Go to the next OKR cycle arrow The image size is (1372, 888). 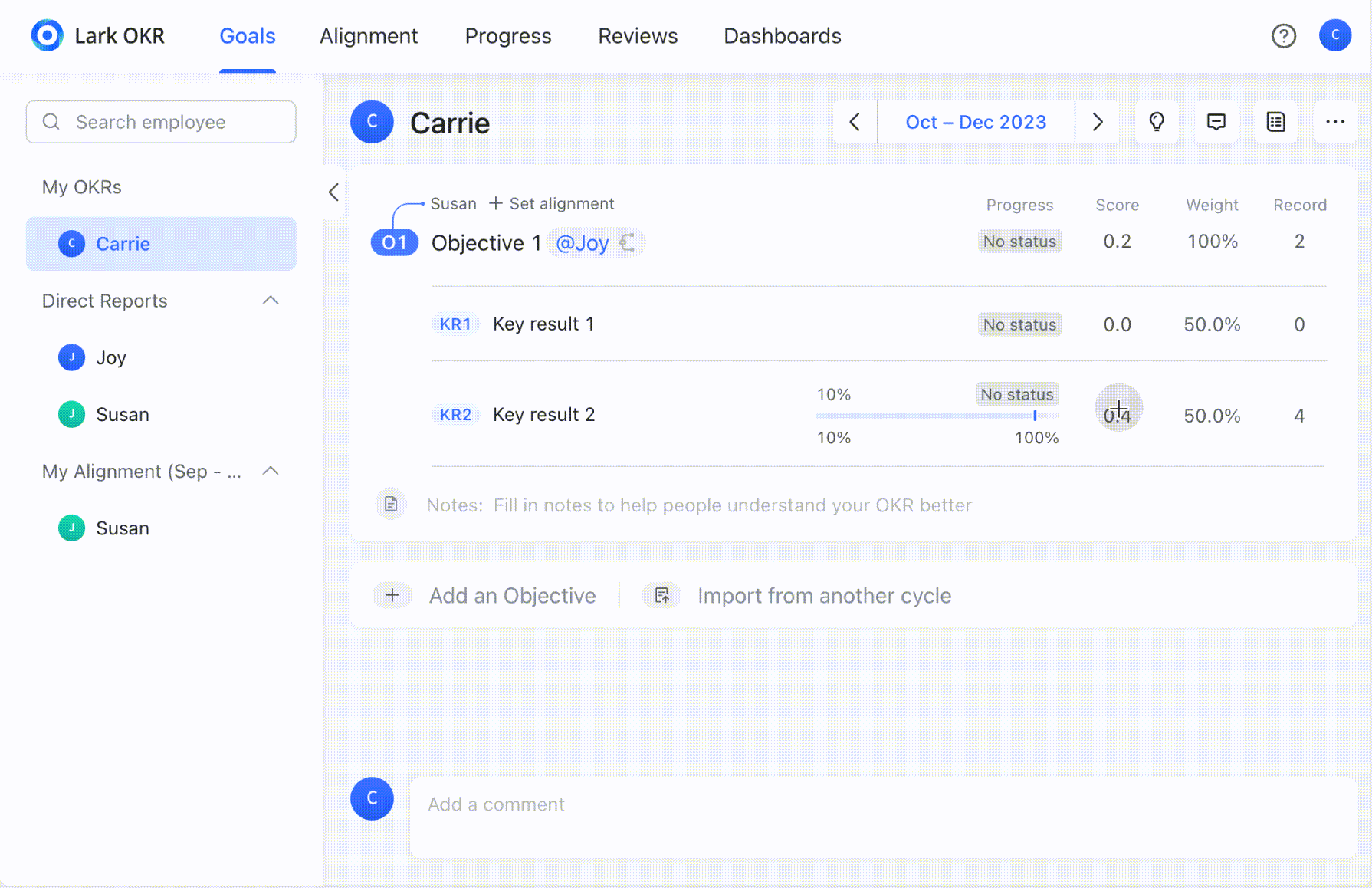1098,122
